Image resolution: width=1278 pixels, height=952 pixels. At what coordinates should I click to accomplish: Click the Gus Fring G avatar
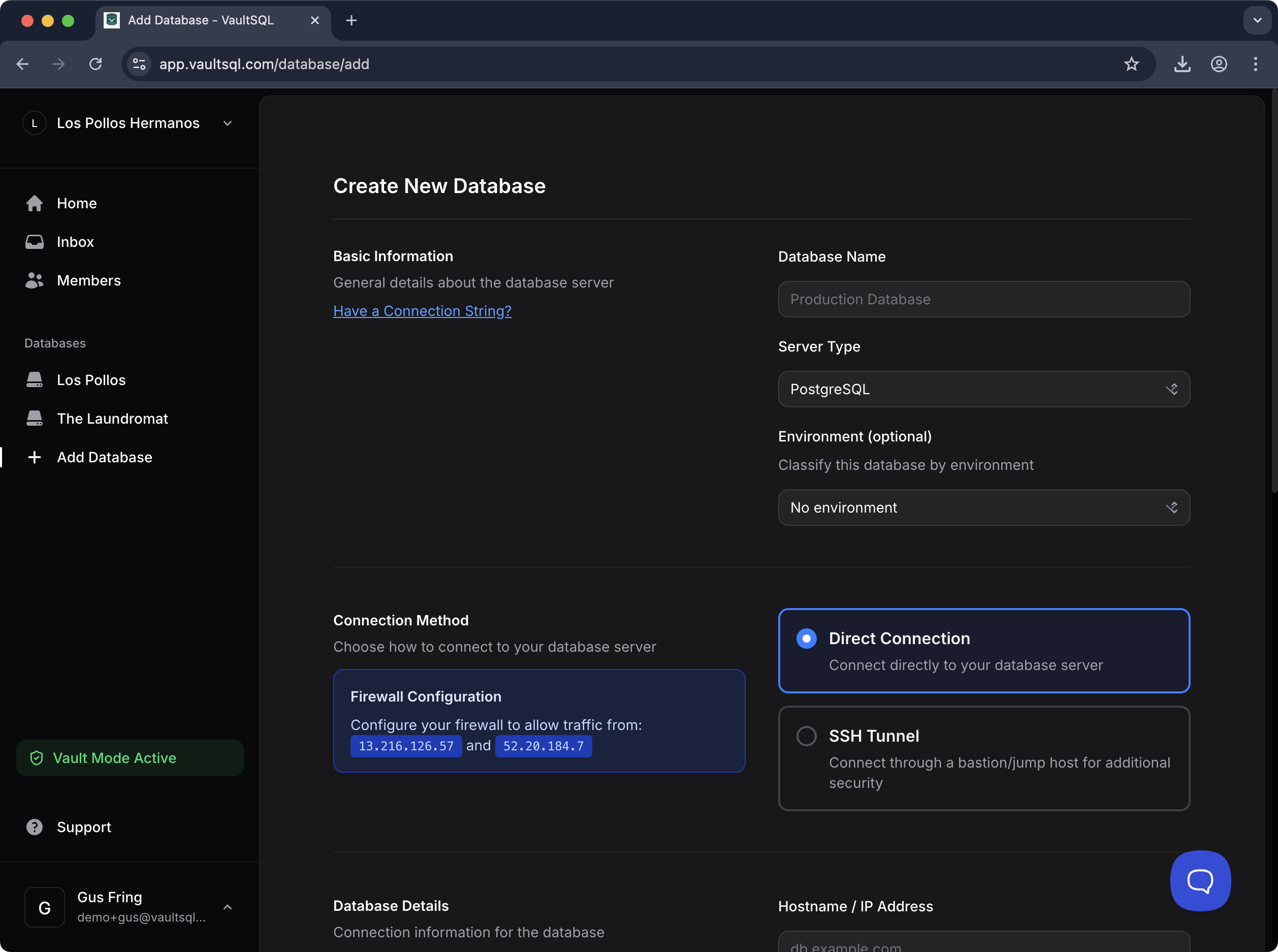tap(44, 908)
